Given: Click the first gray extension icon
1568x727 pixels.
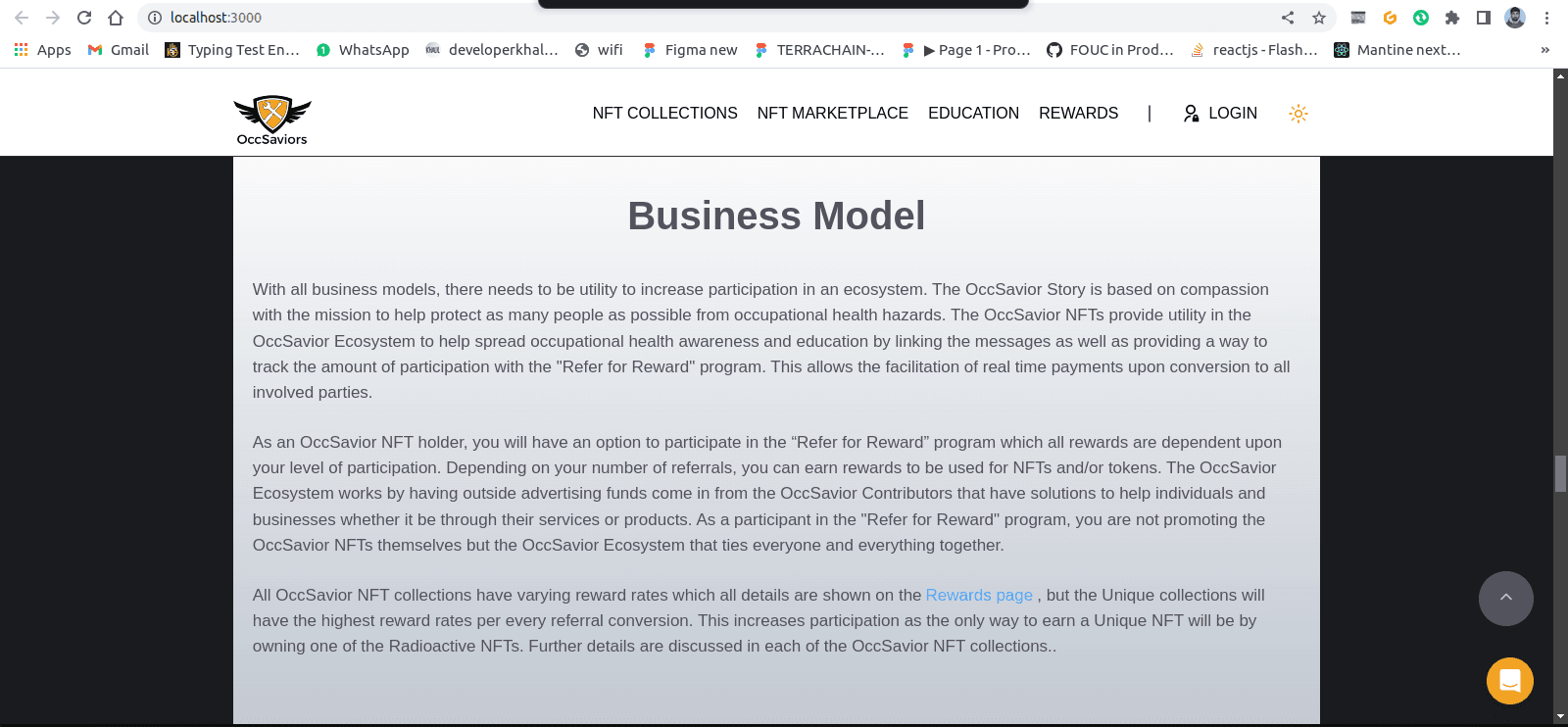Looking at the screenshot, I should pos(1358,18).
